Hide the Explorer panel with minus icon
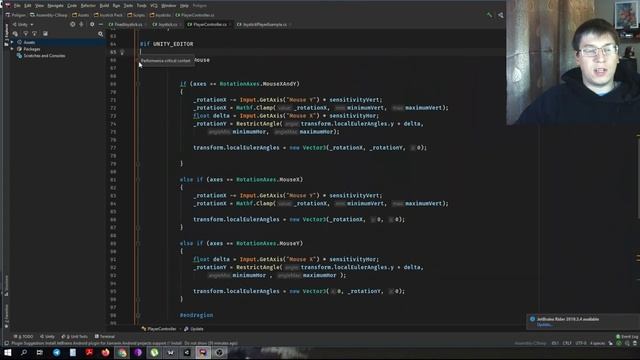640x360 pixels. (x=100, y=24)
